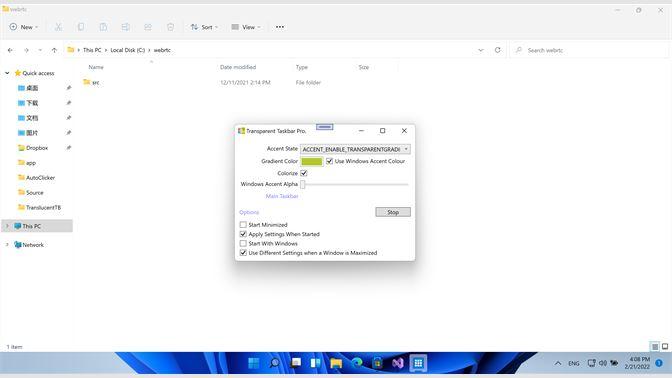Screen dimensions: 672x378
Task: Show hidden tray icons chevron
Action: 558,363
